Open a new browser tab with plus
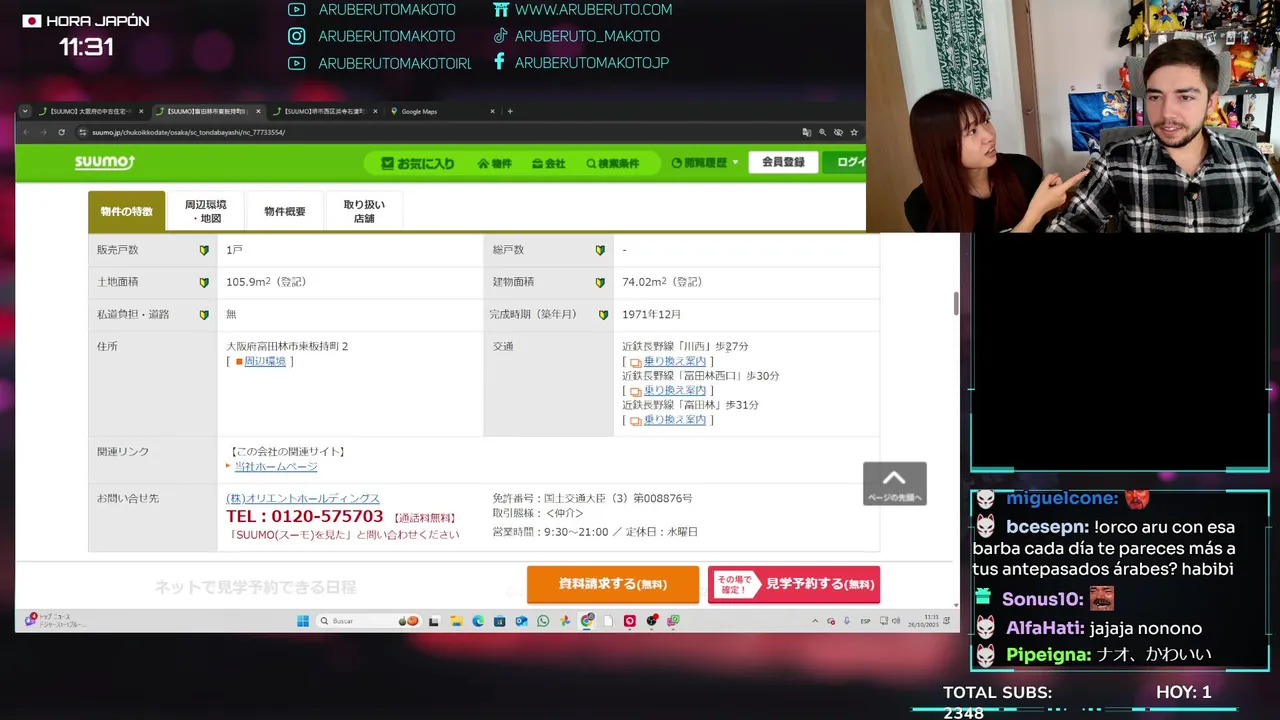The height and width of the screenshot is (720, 1280). click(x=510, y=111)
